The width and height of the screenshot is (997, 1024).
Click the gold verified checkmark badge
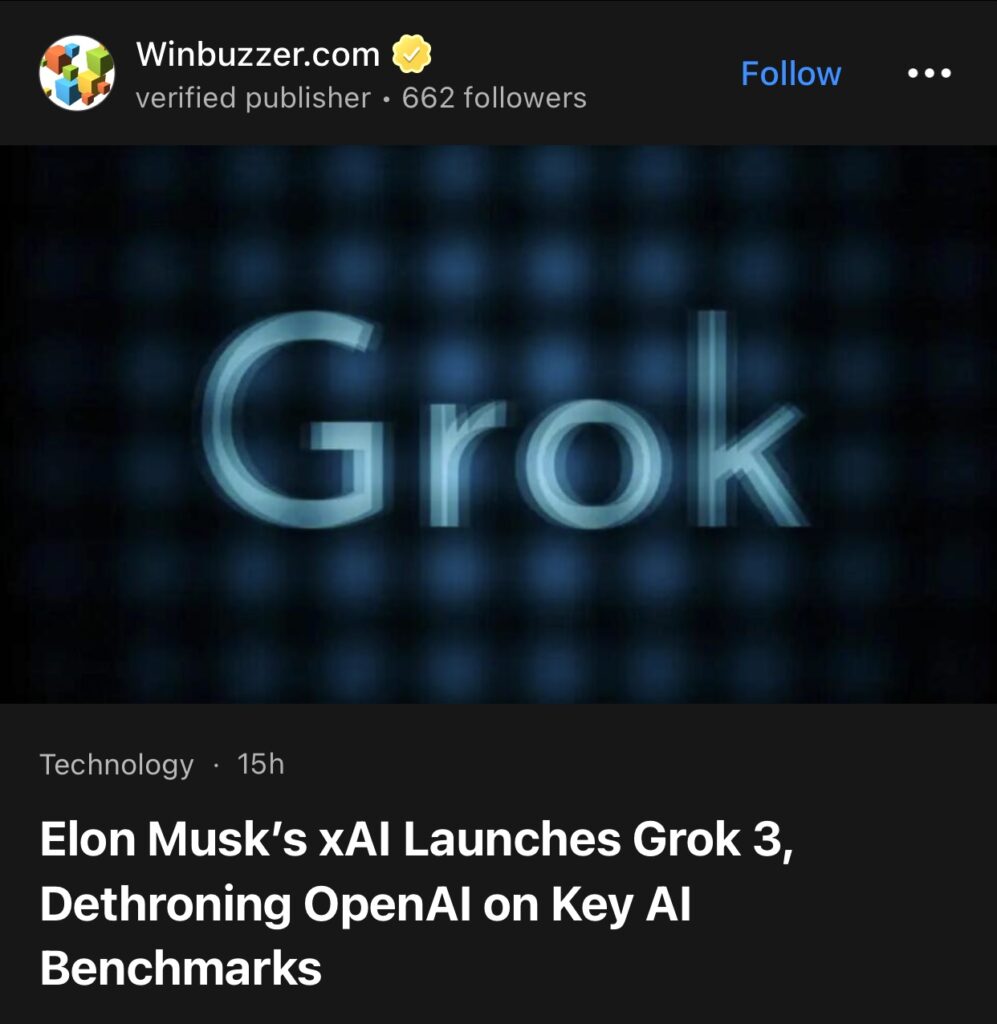(411, 54)
